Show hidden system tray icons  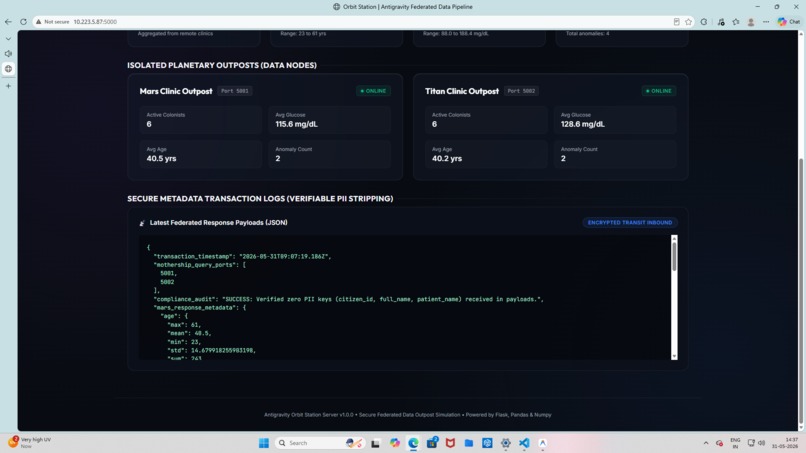pos(706,443)
